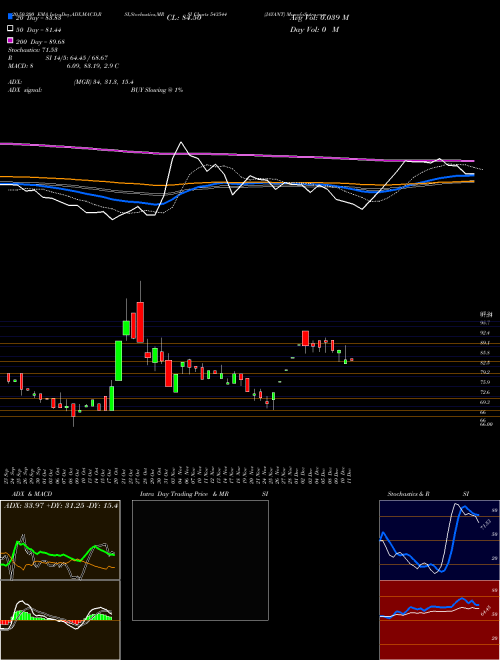
Task: Open the ADX indicator chart panel
Action: point(60,540)
